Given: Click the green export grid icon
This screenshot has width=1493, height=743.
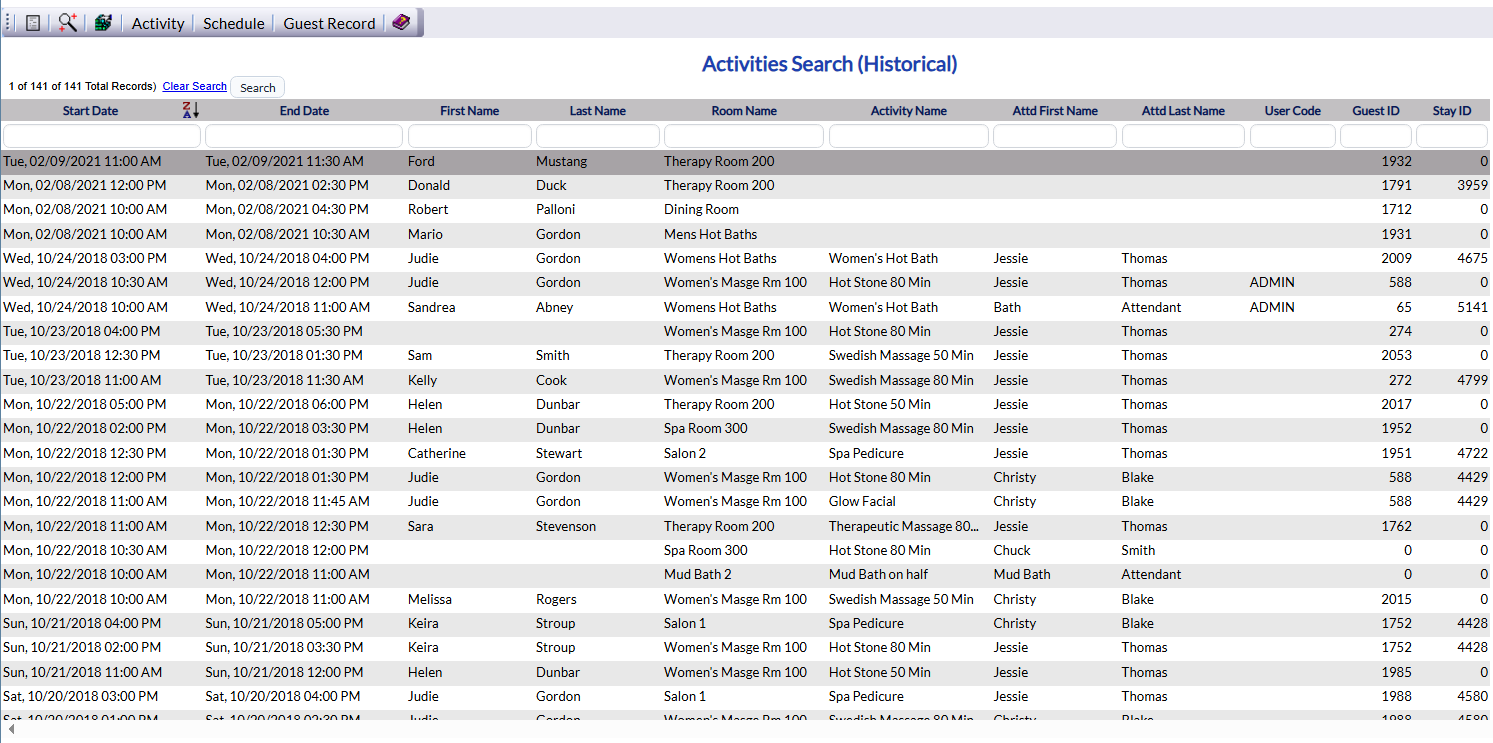Looking at the screenshot, I should pos(103,23).
